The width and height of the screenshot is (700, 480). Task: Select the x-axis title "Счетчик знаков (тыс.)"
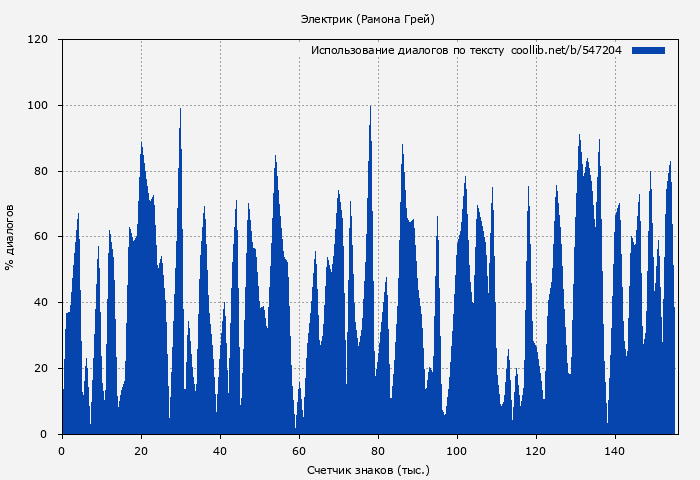click(x=367, y=469)
